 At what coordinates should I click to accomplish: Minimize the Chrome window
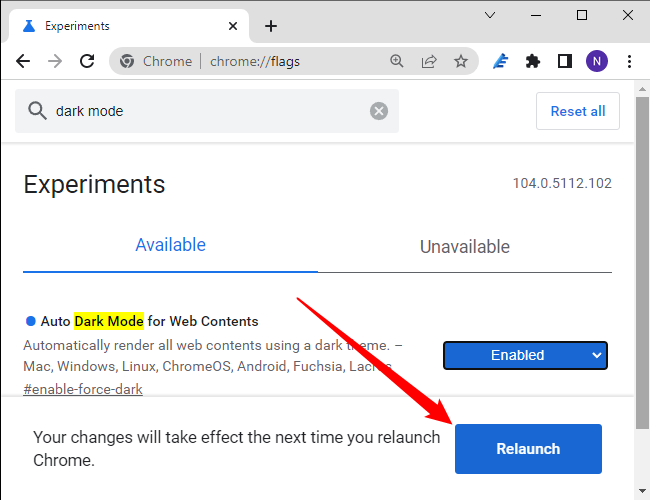point(536,15)
